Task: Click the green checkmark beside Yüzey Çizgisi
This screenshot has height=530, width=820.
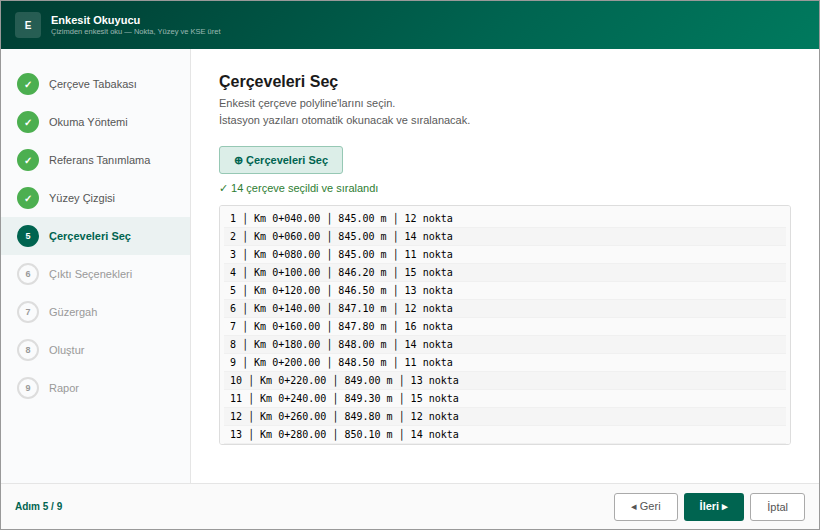Action: (28, 198)
